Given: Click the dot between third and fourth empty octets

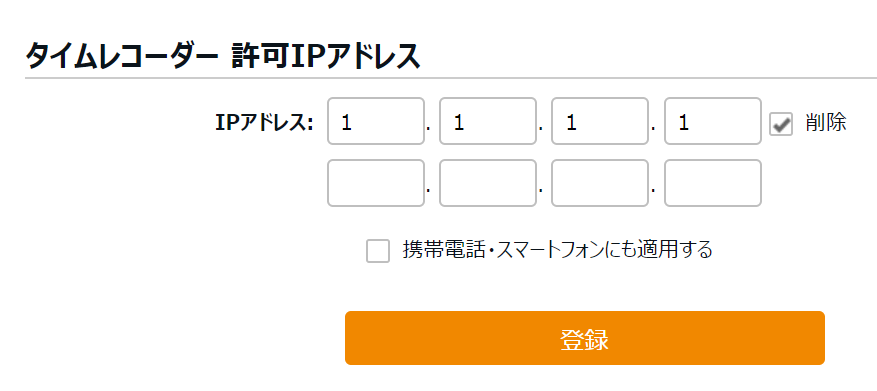Looking at the screenshot, I should (x=653, y=190).
